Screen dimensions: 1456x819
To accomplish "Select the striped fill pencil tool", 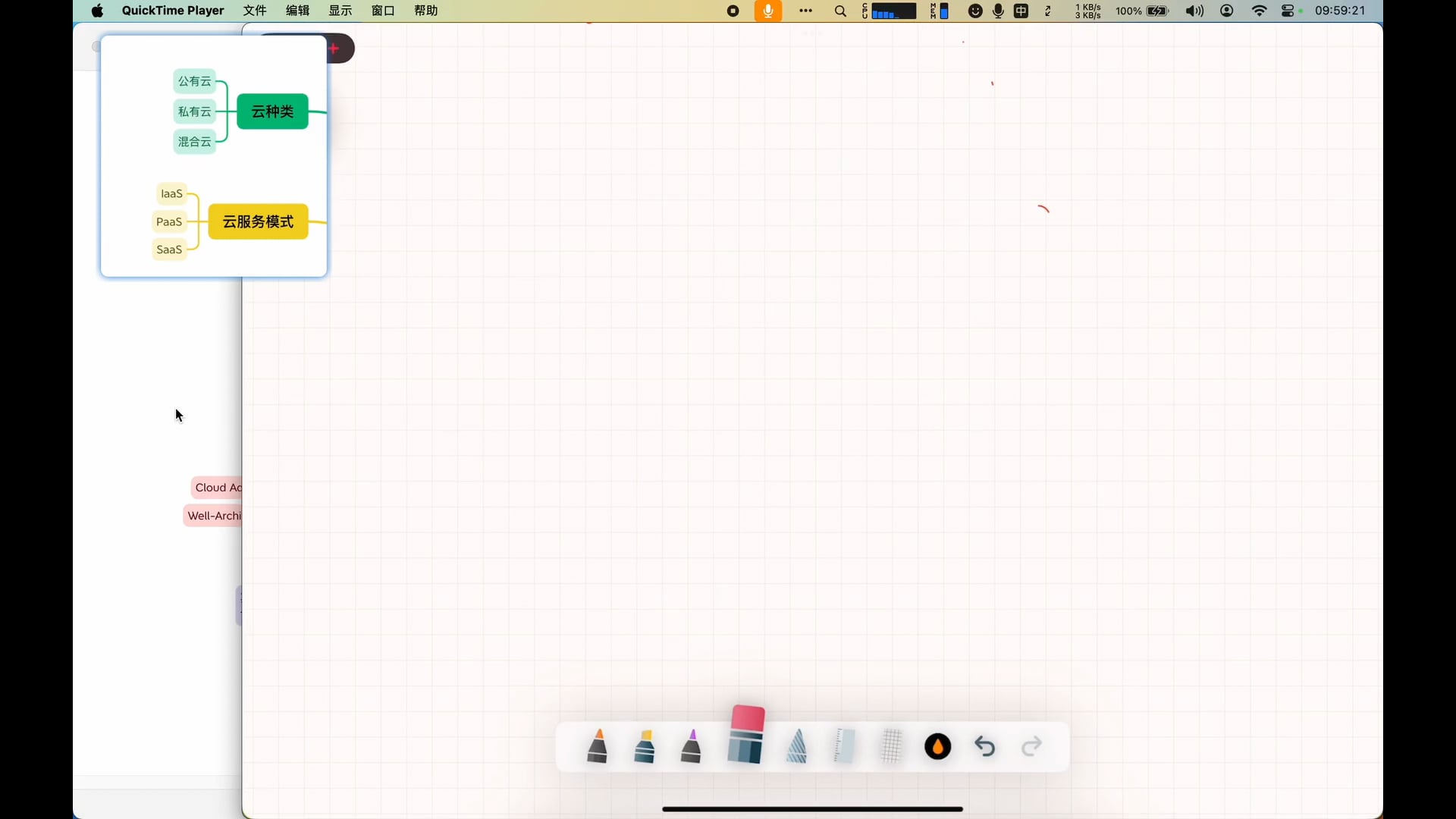I will point(796,746).
